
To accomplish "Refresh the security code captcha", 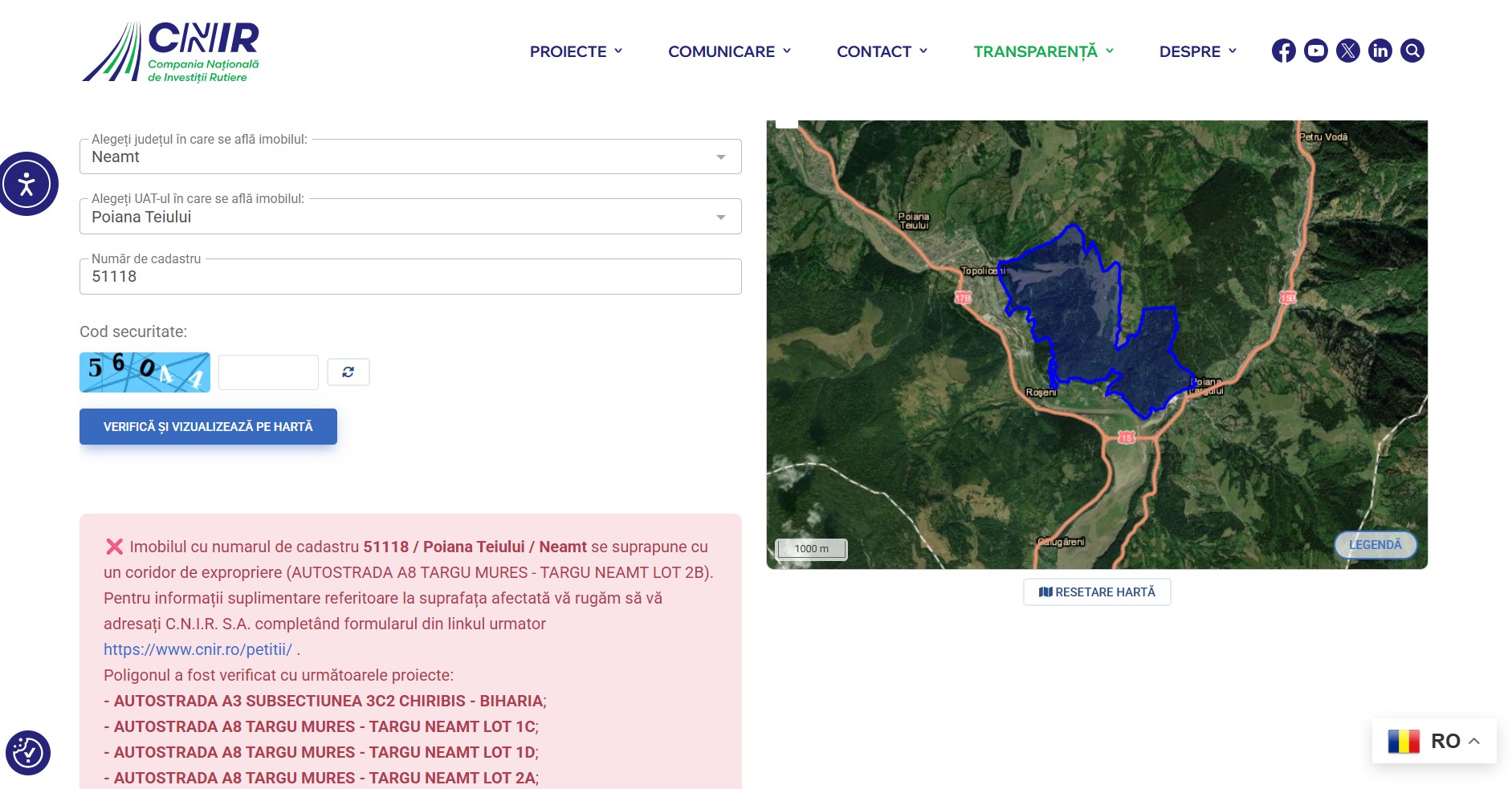I will (348, 372).
